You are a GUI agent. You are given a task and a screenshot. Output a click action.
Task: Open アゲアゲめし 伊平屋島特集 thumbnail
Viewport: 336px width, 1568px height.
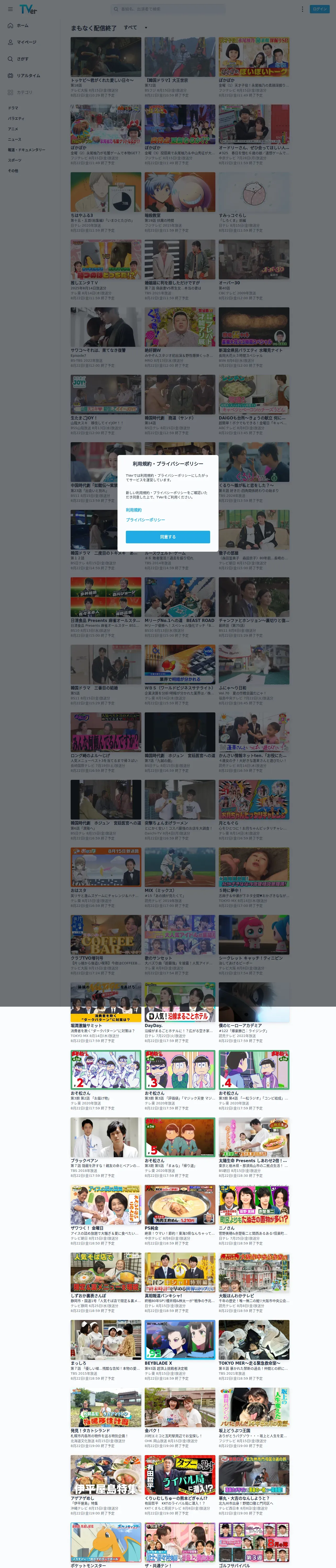click(x=105, y=1475)
